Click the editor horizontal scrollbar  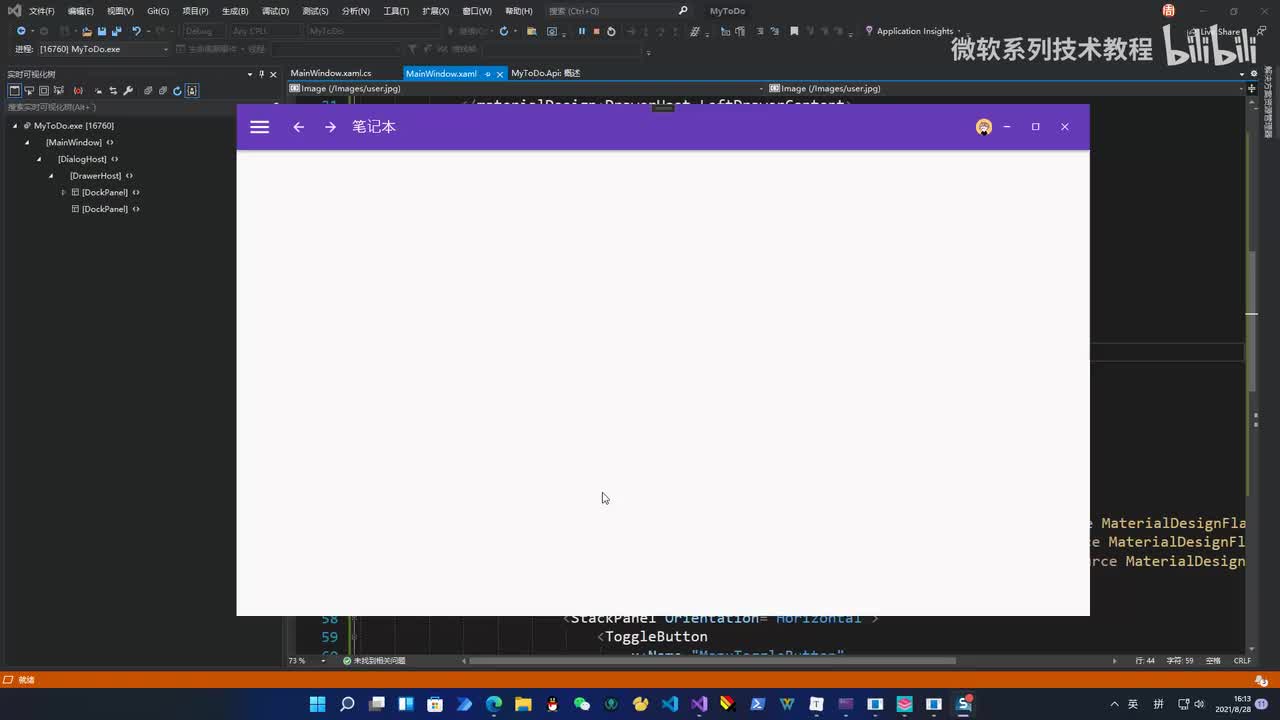[x=712, y=661]
